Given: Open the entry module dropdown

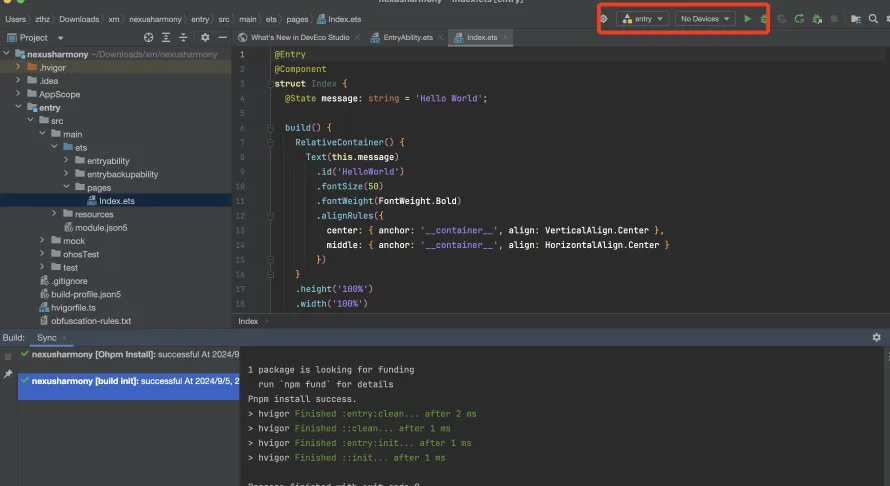Looking at the screenshot, I should click(642, 18).
